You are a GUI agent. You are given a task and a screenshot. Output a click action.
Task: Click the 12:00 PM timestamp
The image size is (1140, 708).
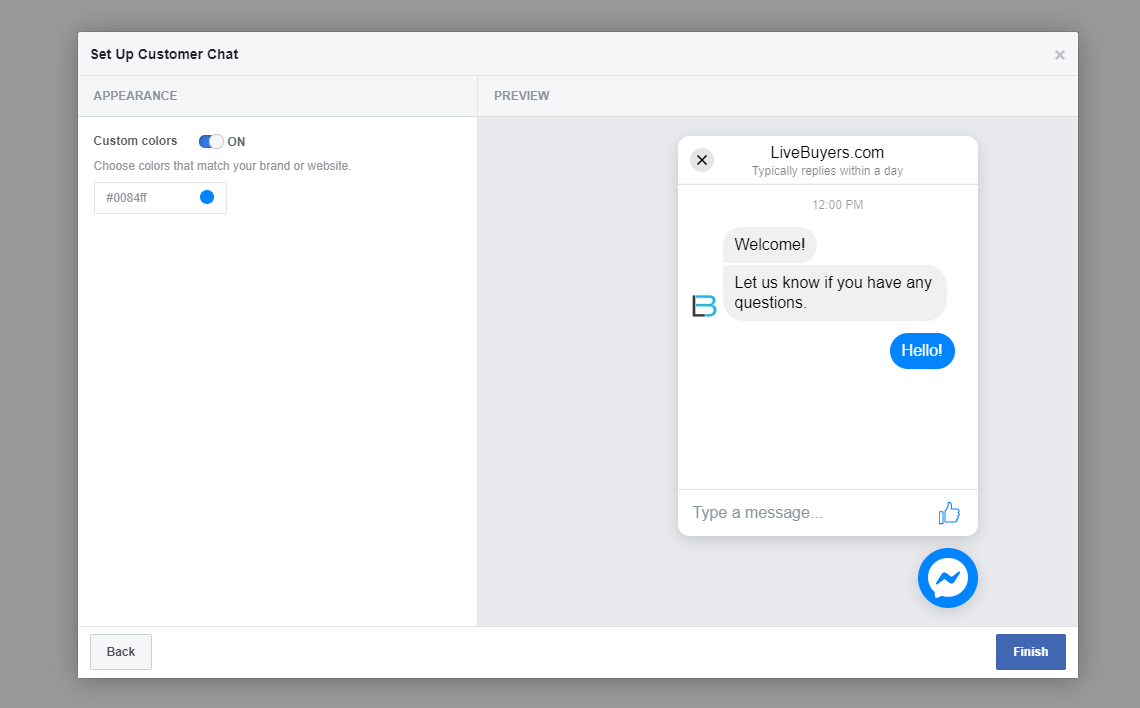pyautogui.click(x=838, y=205)
